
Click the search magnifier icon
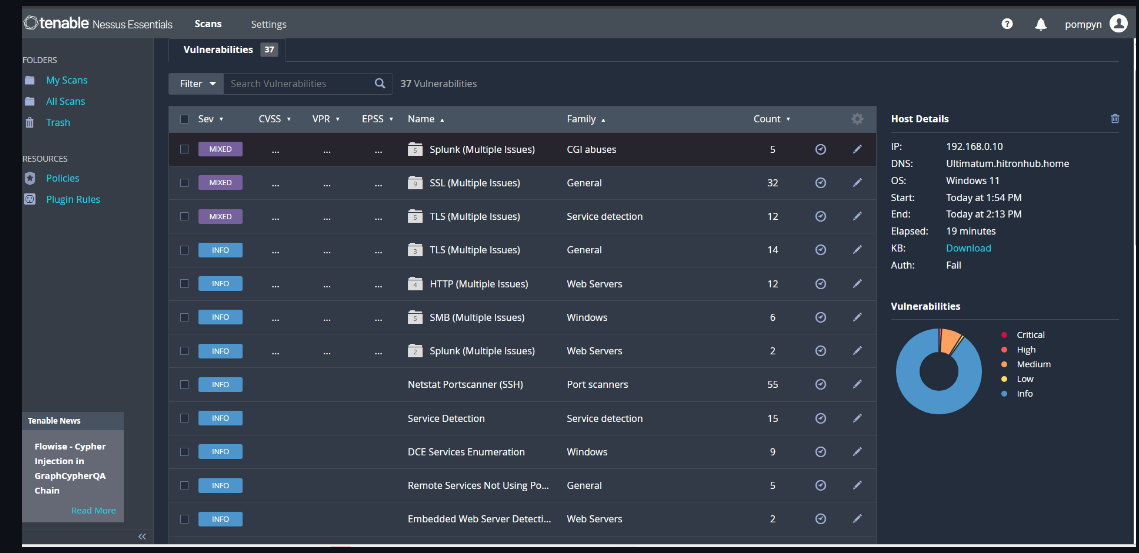point(380,84)
